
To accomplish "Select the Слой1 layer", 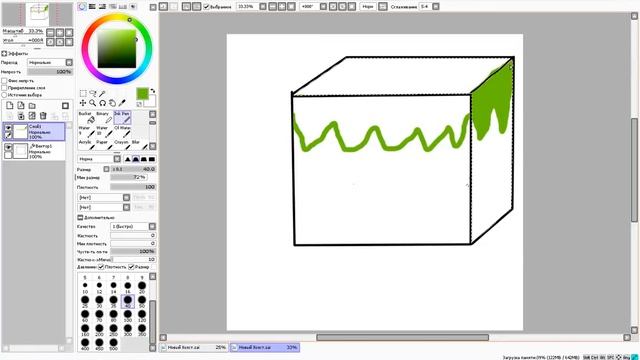I will (34, 131).
